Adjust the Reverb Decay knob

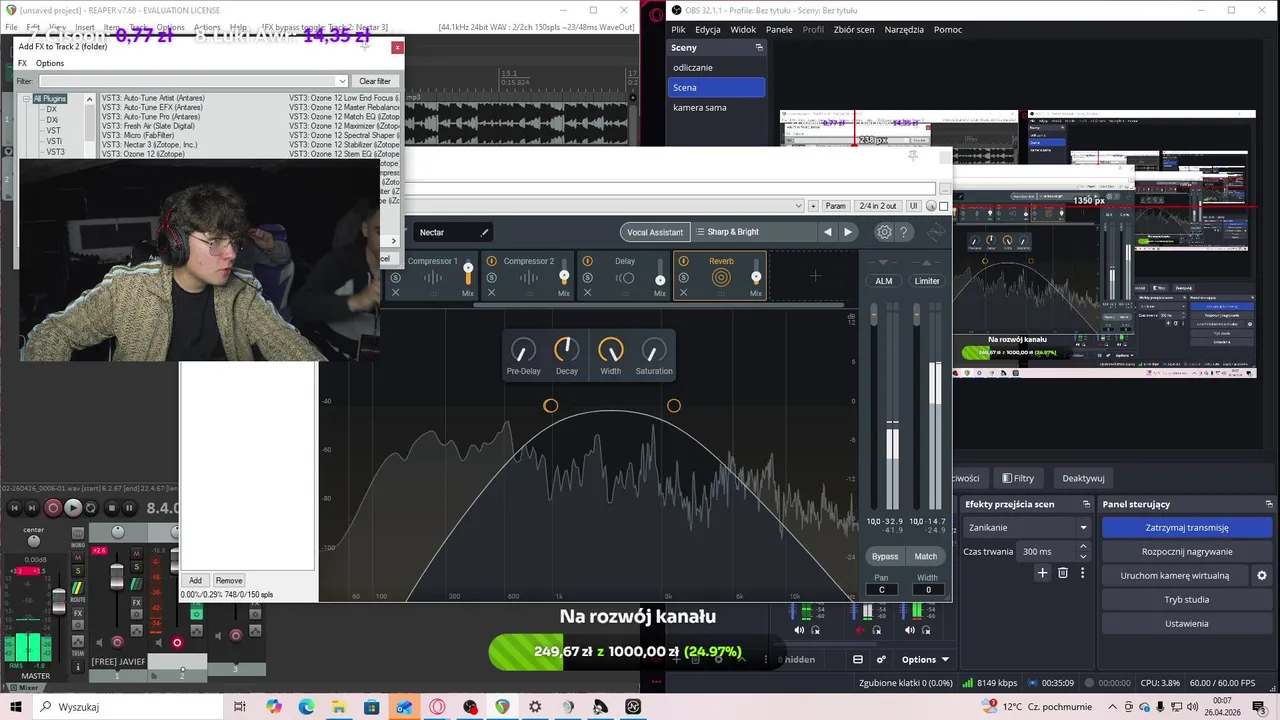point(567,350)
